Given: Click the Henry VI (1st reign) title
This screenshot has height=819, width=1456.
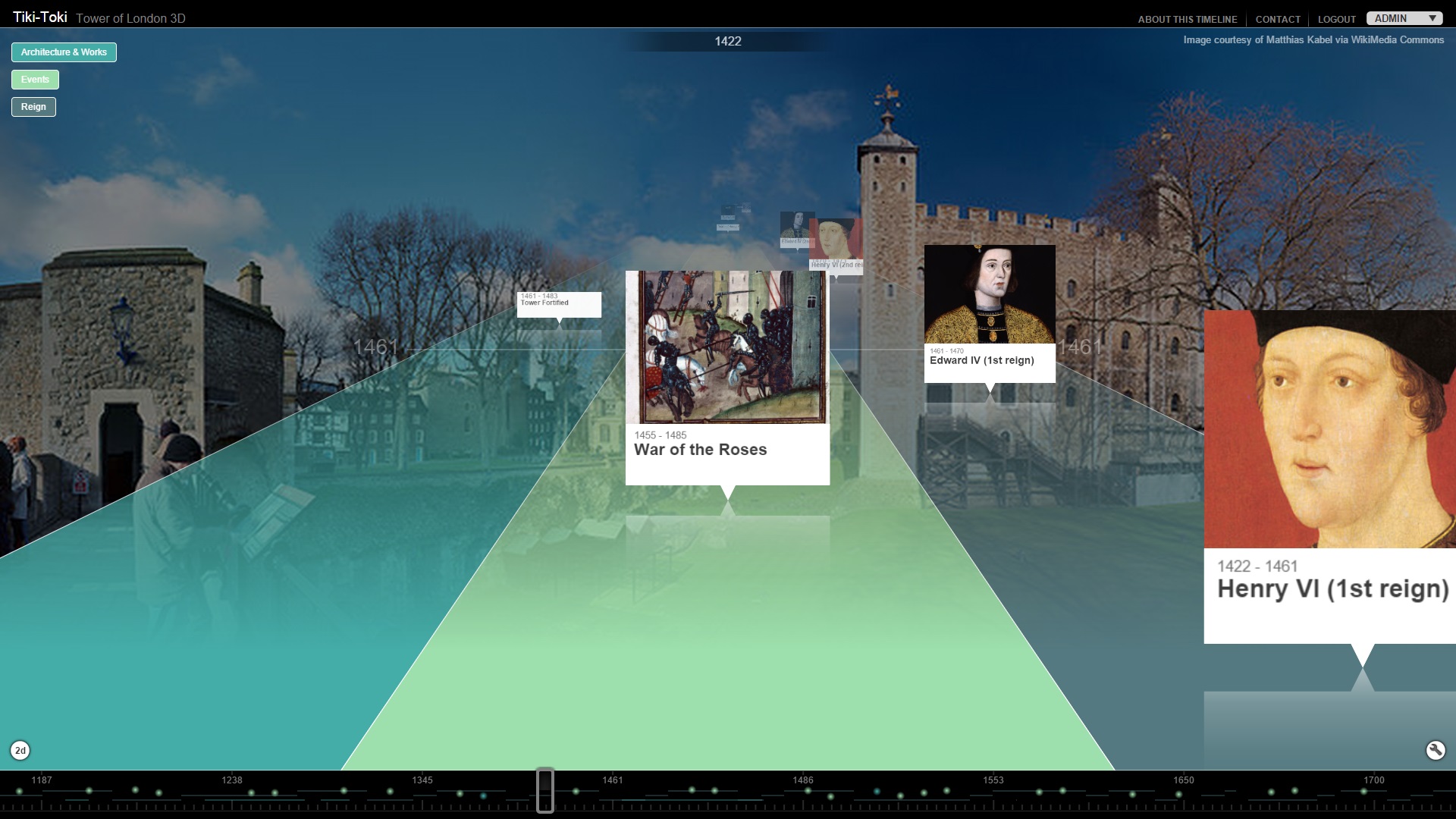Looking at the screenshot, I should pos(1332,588).
